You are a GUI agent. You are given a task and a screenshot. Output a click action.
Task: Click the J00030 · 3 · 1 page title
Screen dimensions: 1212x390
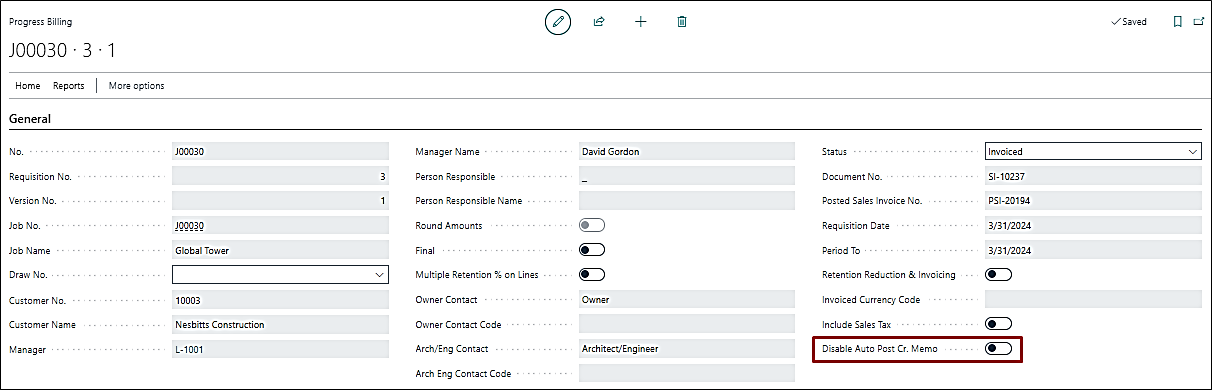click(x=63, y=50)
